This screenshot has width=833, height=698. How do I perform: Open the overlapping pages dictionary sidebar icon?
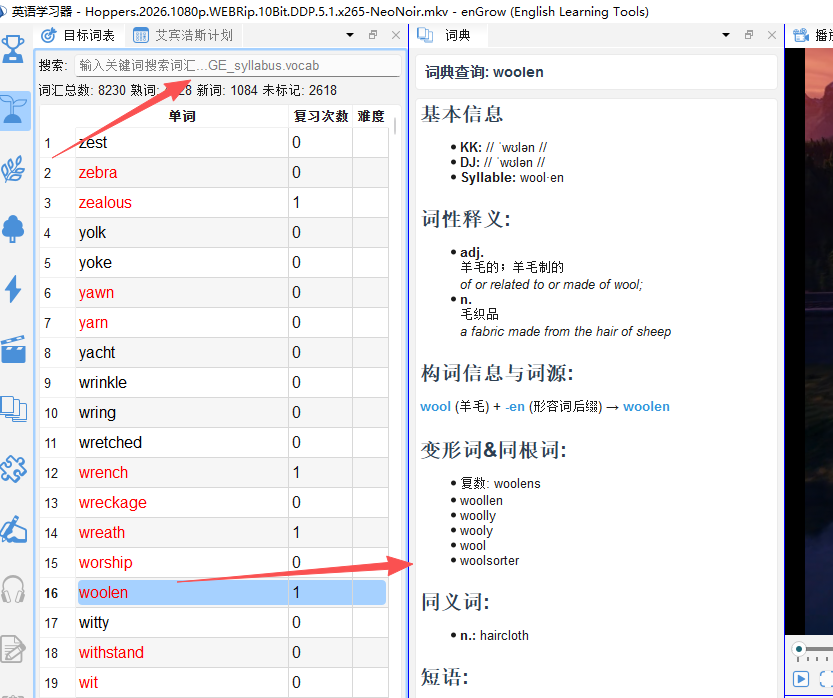coord(13,409)
